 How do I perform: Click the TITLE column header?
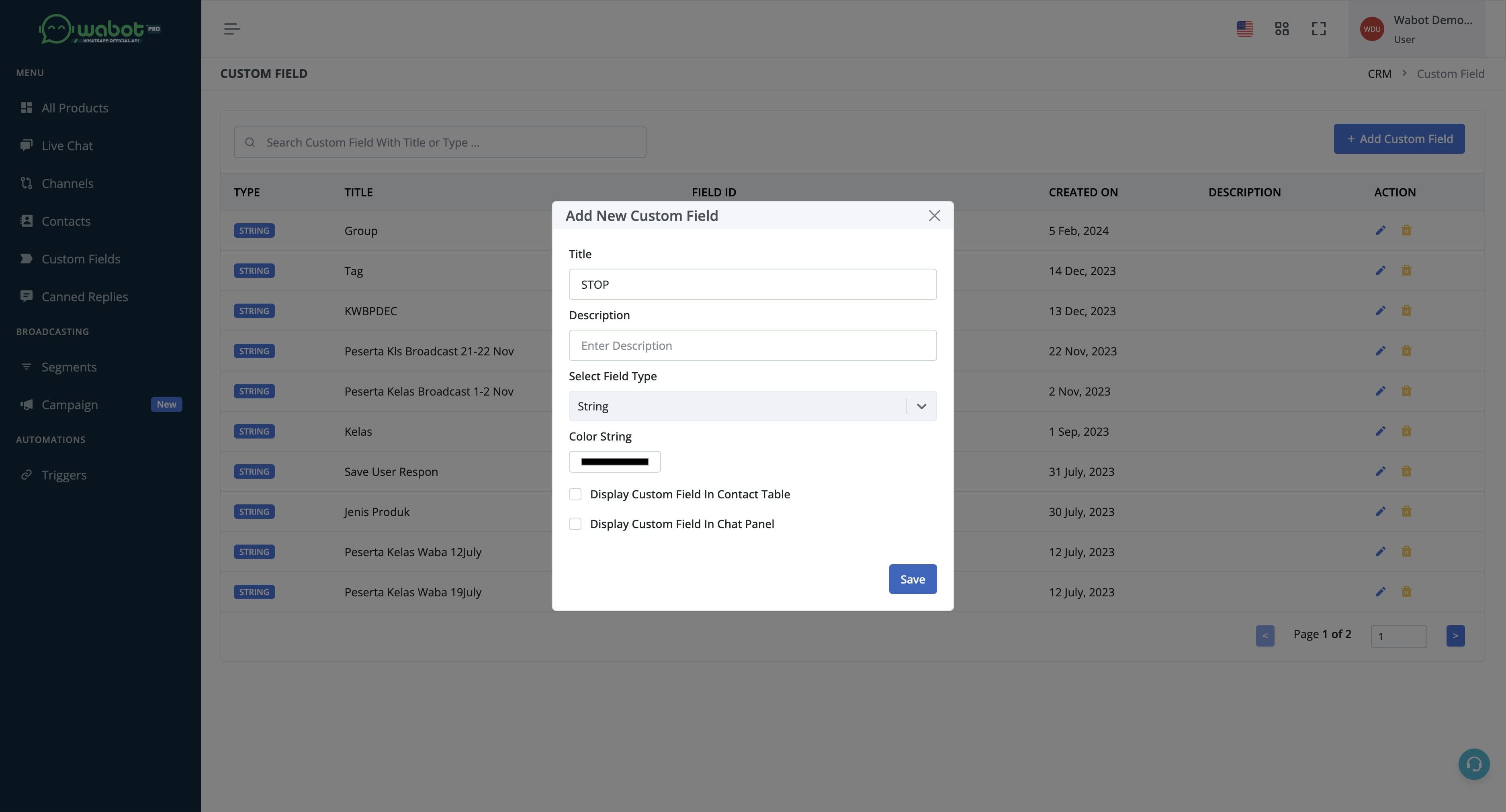coord(358,192)
